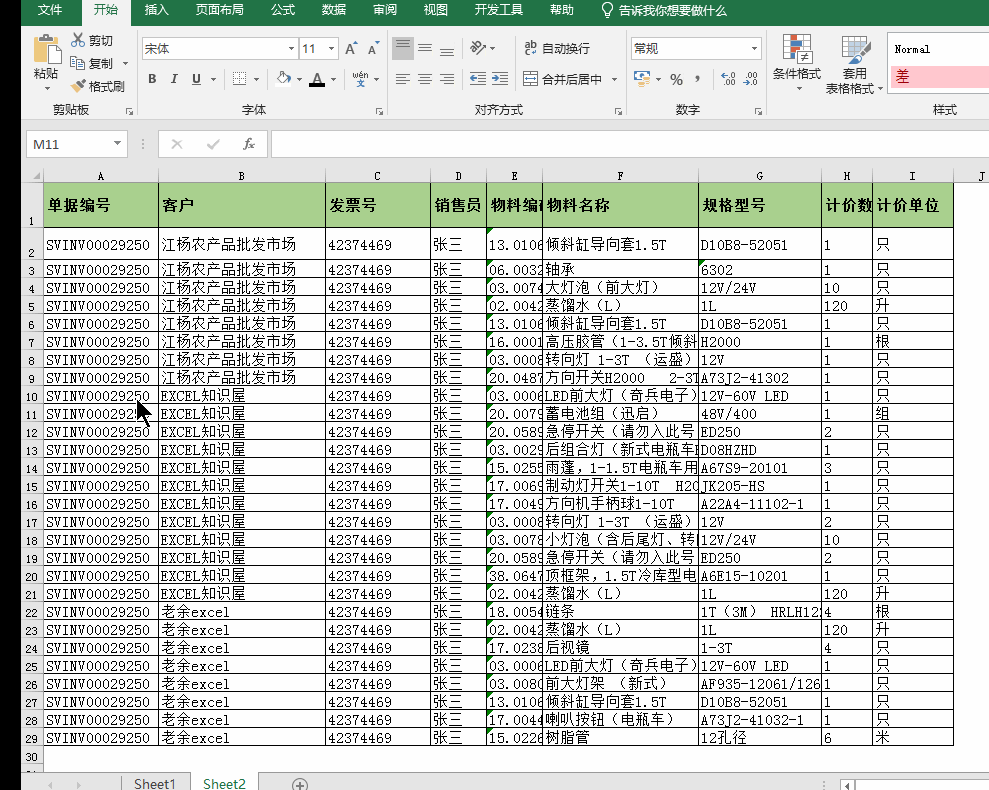
Task: Select the row 15 header
Action: click(x=32, y=486)
